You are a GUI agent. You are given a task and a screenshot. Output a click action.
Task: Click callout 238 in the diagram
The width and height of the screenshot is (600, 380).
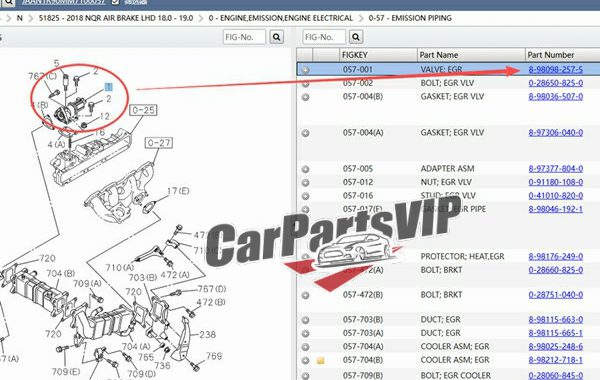click(207, 335)
